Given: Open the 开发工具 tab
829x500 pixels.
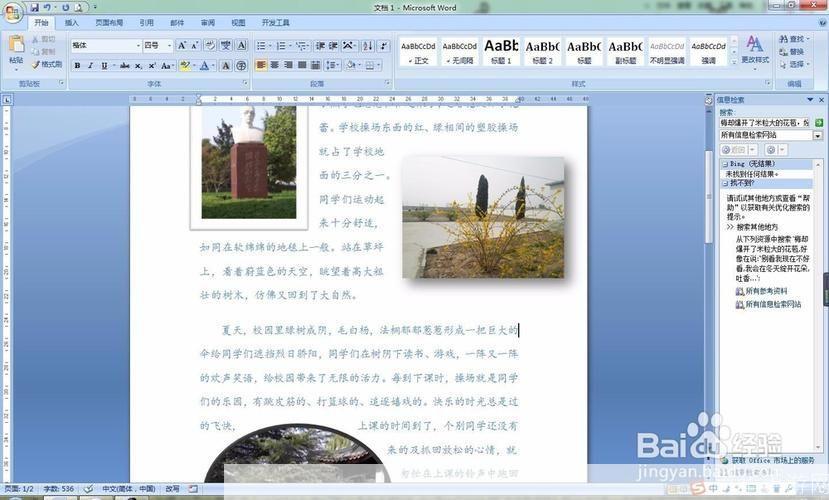Looking at the screenshot, I should coord(275,23).
